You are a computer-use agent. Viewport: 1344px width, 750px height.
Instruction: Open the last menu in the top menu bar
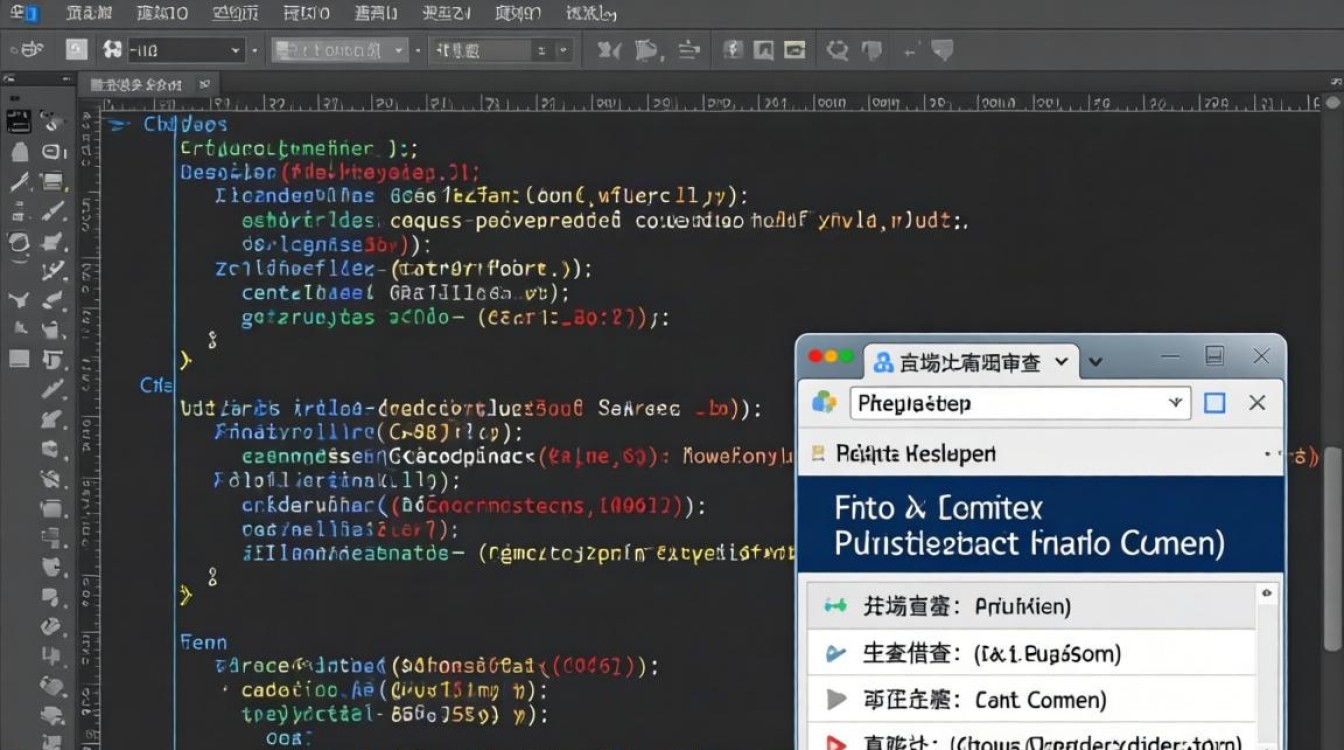tap(591, 13)
